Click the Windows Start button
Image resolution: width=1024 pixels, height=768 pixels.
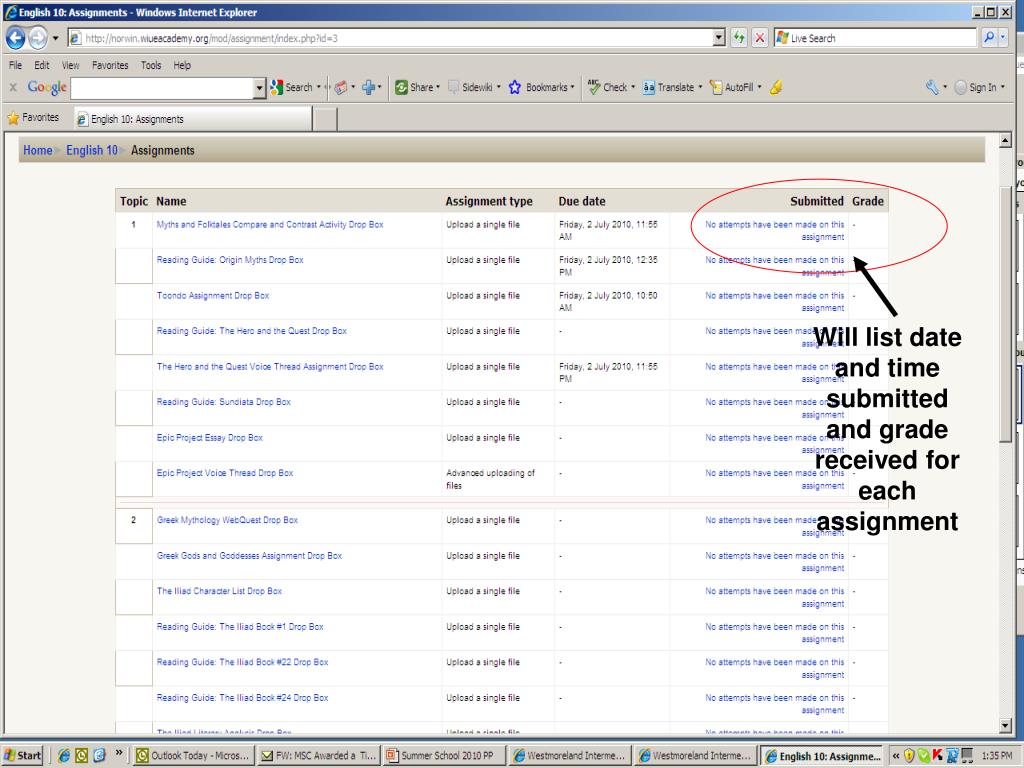tap(24, 756)
